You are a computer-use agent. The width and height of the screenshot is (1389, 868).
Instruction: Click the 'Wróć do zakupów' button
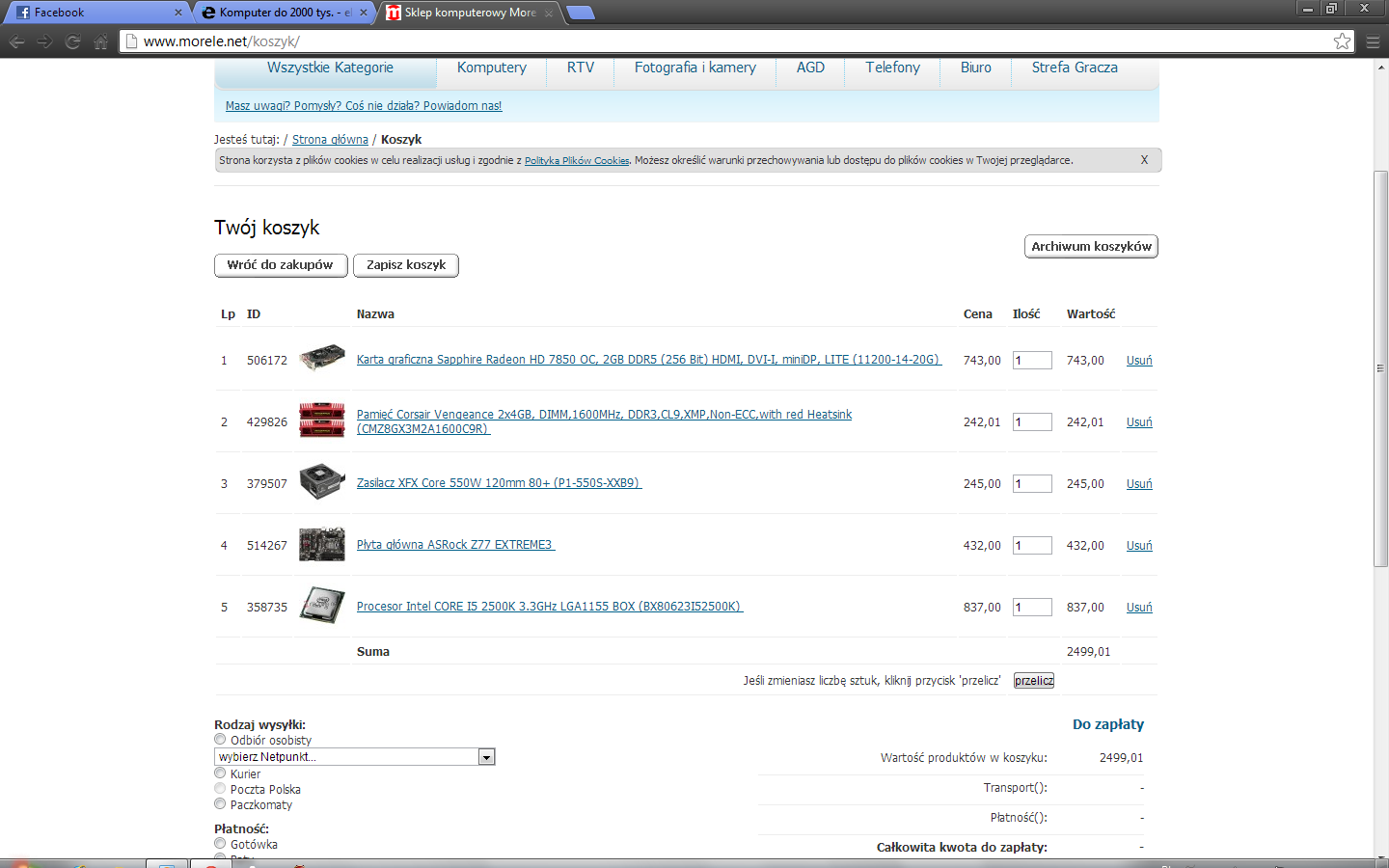281,265
